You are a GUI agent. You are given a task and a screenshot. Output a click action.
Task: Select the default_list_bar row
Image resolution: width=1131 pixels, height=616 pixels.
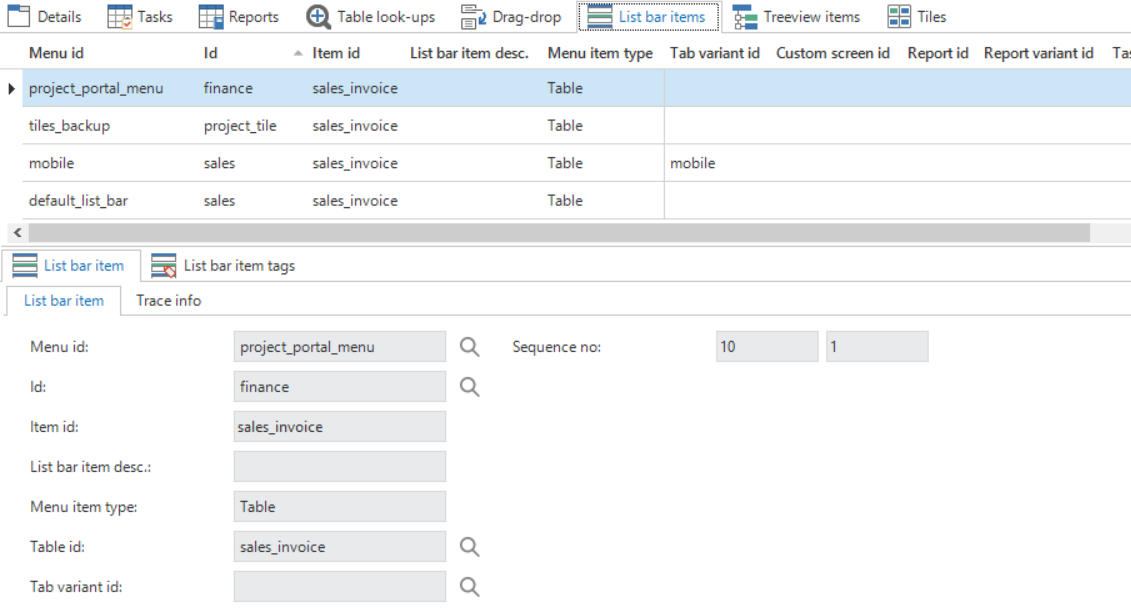[78, 201]
